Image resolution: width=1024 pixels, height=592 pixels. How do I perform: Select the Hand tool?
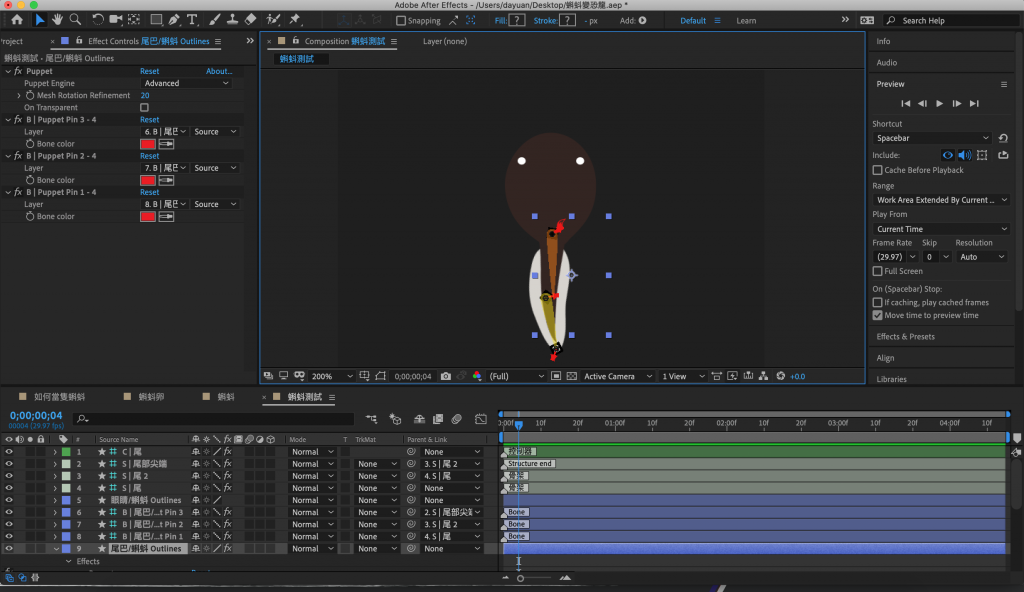point(58,19)
